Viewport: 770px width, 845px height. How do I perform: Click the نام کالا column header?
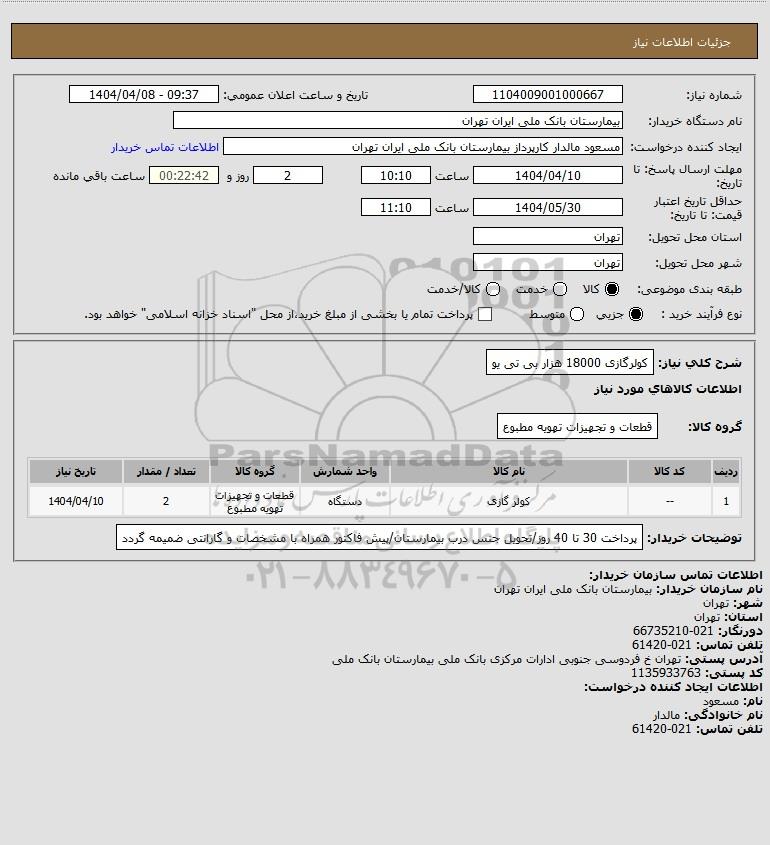click(509, 472)
